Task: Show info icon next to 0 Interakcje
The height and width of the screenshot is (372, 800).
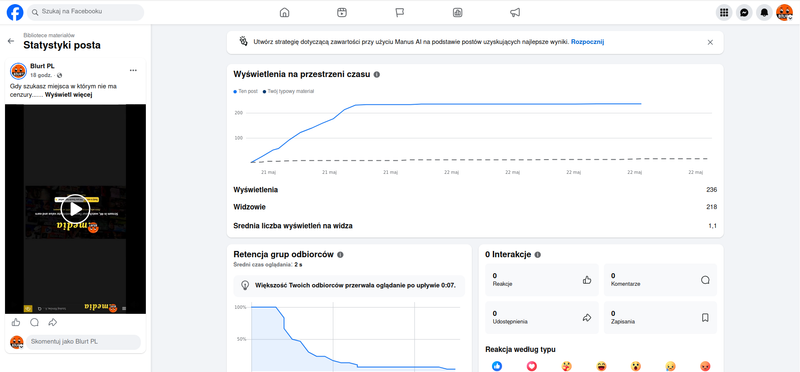Action: click(537, 255)
